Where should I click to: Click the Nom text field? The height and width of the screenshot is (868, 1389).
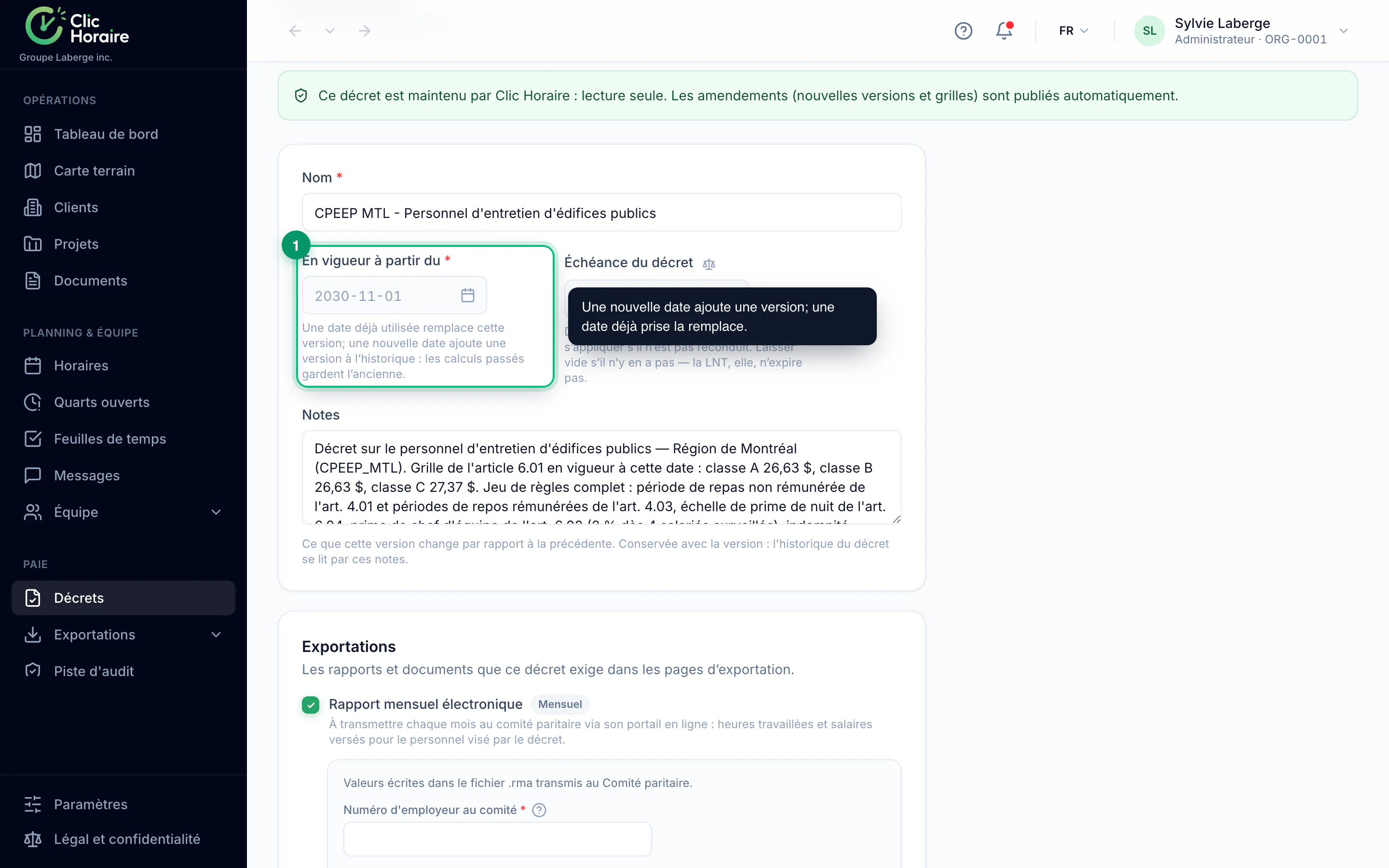(x=601, y=213)
